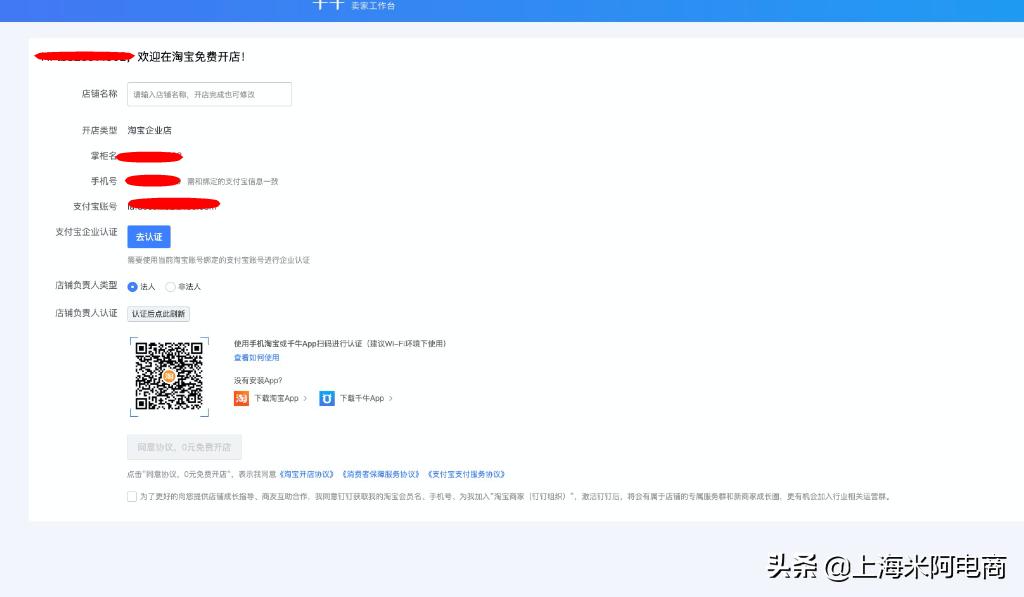
Task: Open the 消费者保障服务协议 agreement link
Action: 380,474
